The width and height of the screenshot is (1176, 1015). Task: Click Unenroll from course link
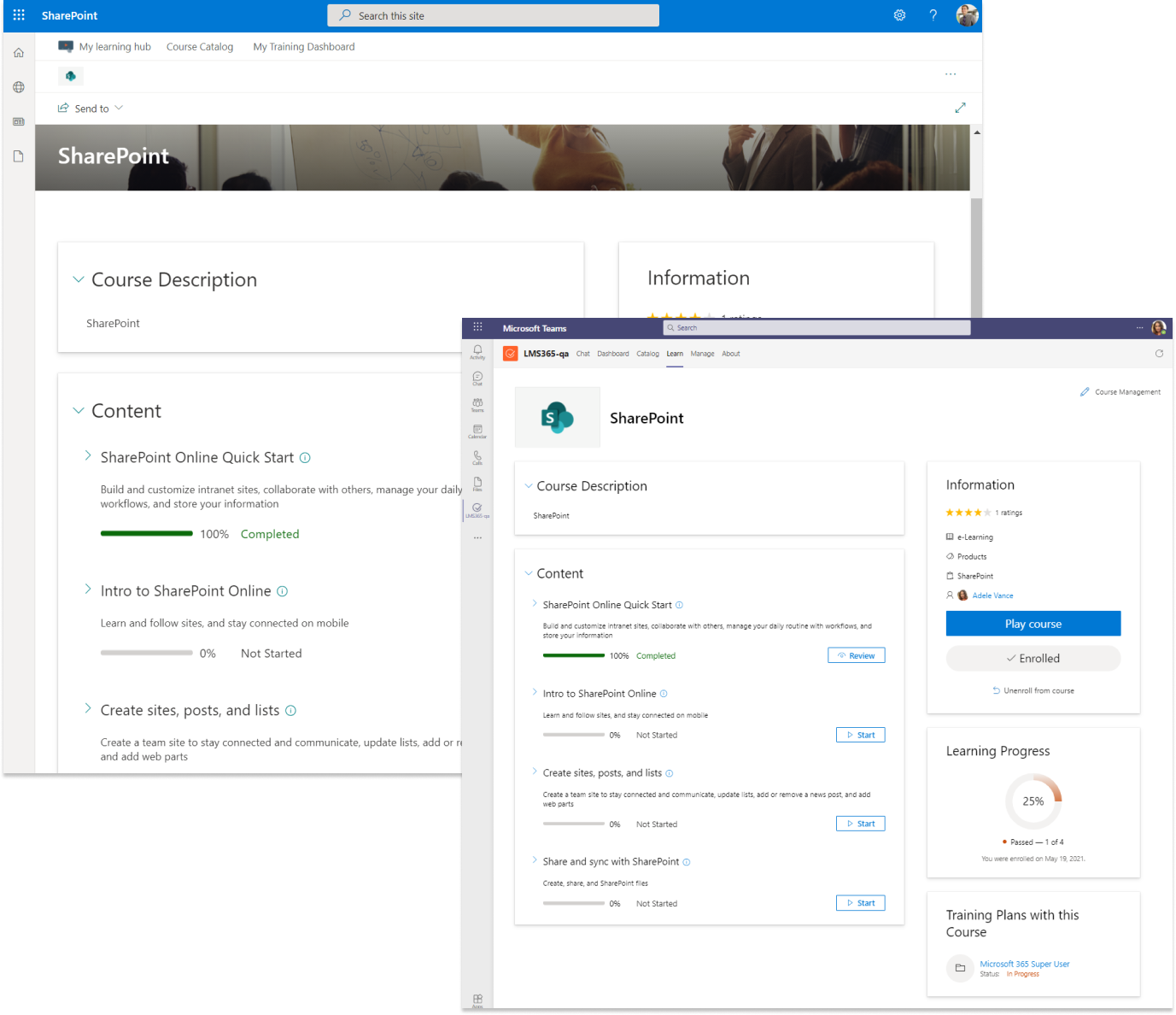point(1033,690)
